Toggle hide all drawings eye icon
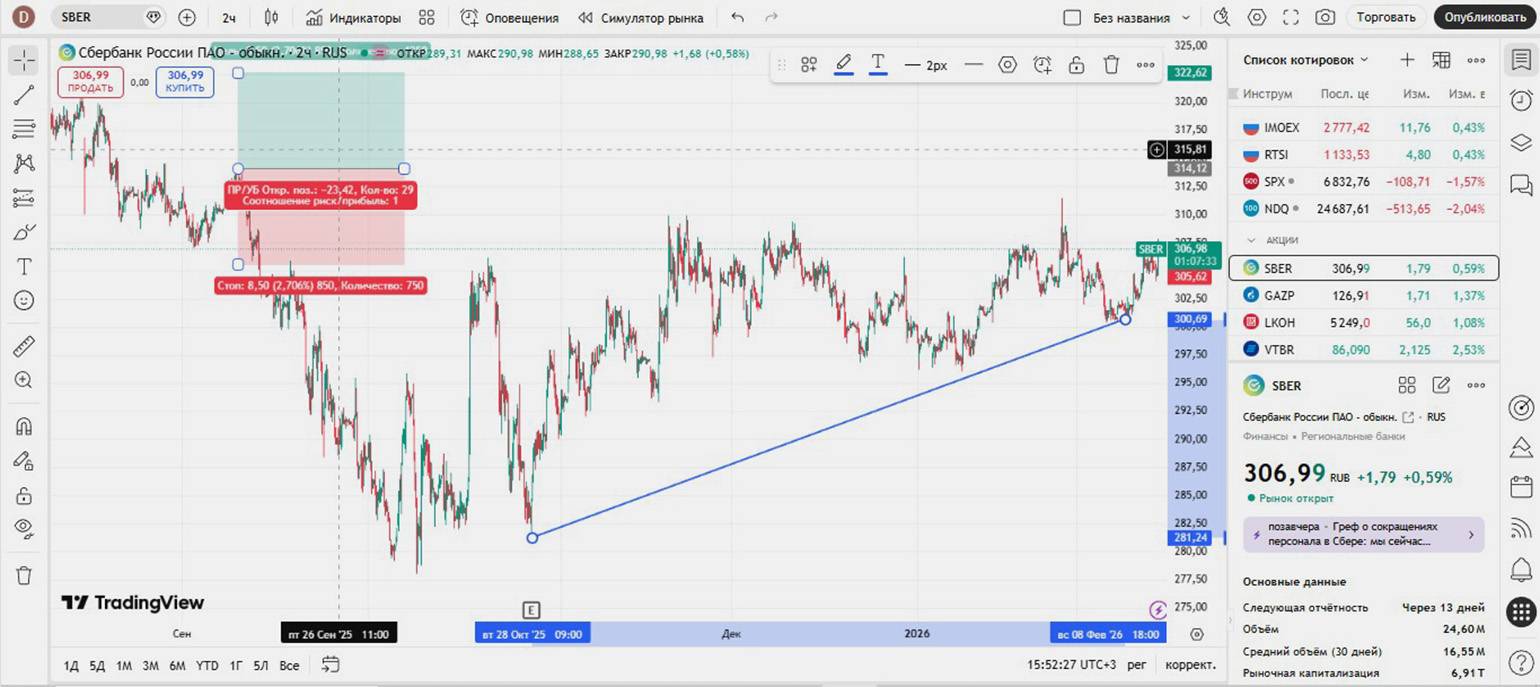Image resolution: width=1540 pixels, height=687 pixels. (x=24, y=528)
